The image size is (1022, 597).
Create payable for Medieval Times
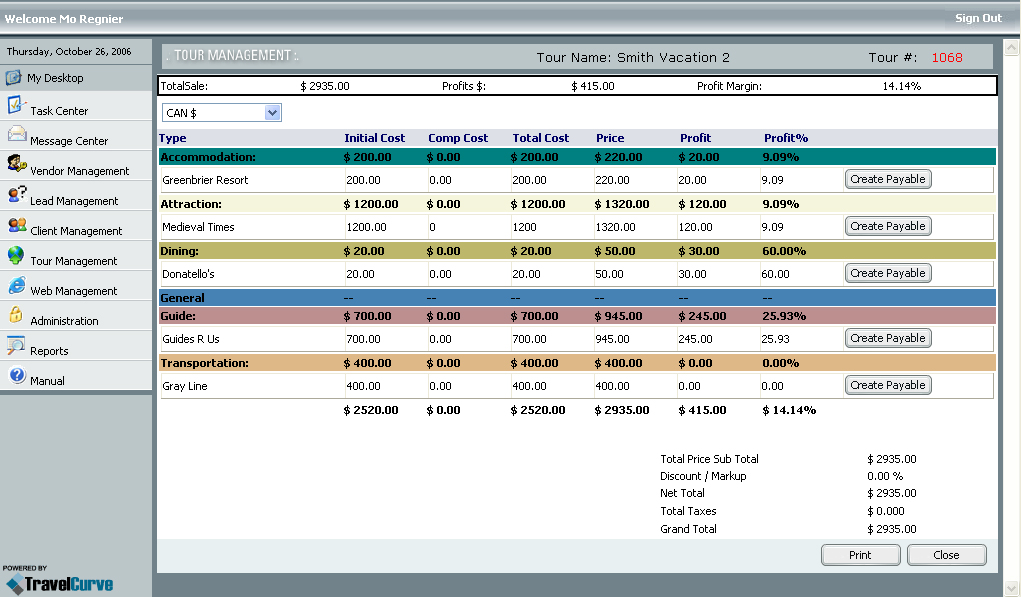tap(888, 226)
